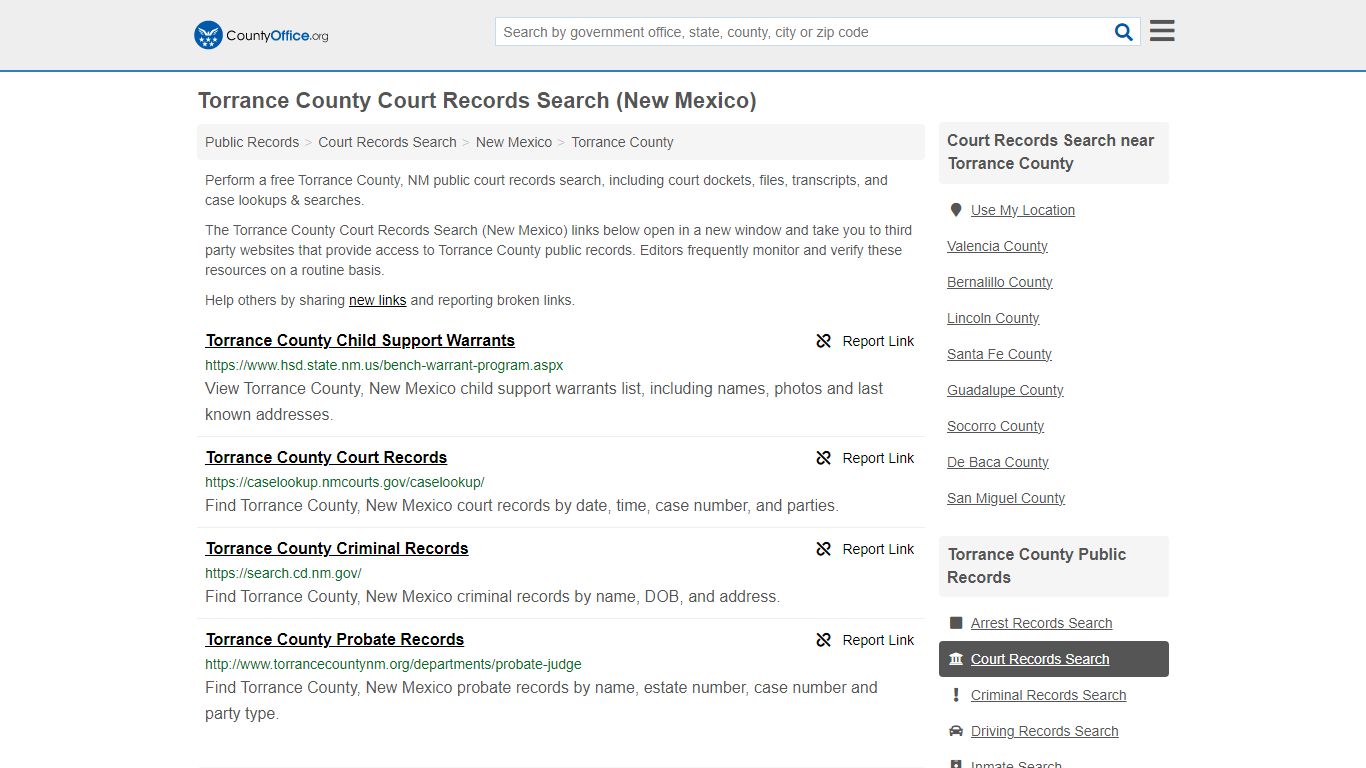Open Guadalupe County court records
This screenshot has height=768, width=1366.
(x=1005, y=390)
